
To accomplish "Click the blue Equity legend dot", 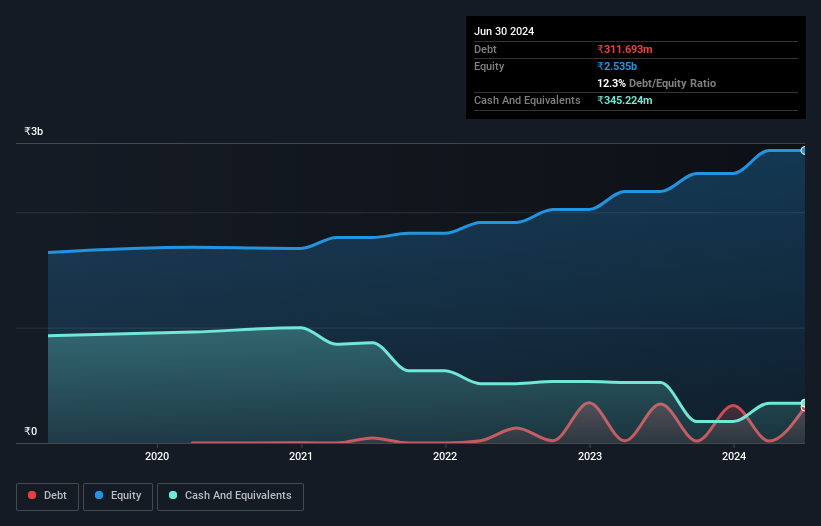I will [99, 495].
